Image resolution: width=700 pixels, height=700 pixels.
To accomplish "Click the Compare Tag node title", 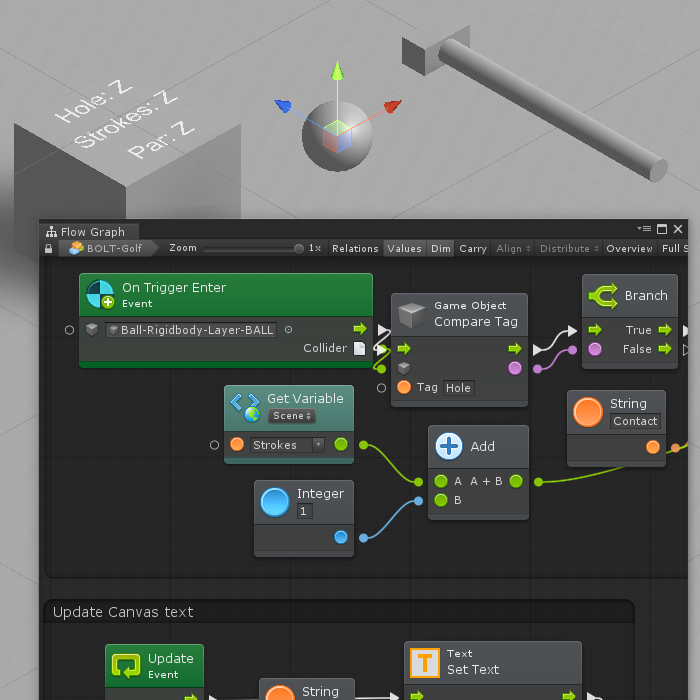I will 476,321.
